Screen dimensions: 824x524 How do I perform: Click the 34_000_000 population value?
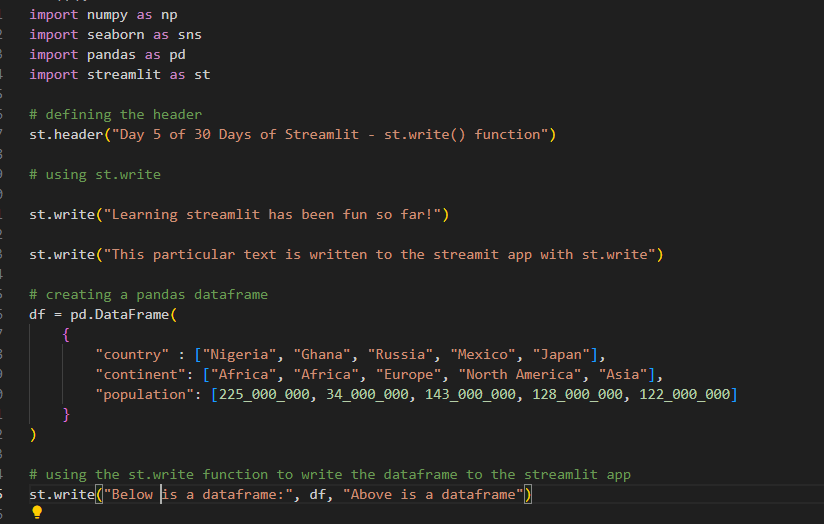367,394
